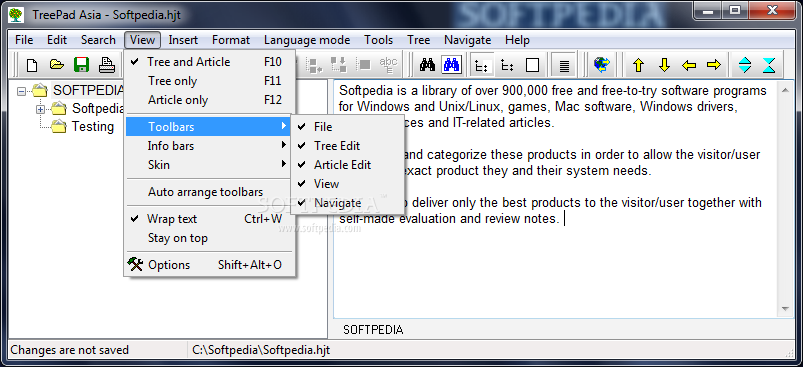
Task: Click the Print toolbar icon
Action: point(107,64)
